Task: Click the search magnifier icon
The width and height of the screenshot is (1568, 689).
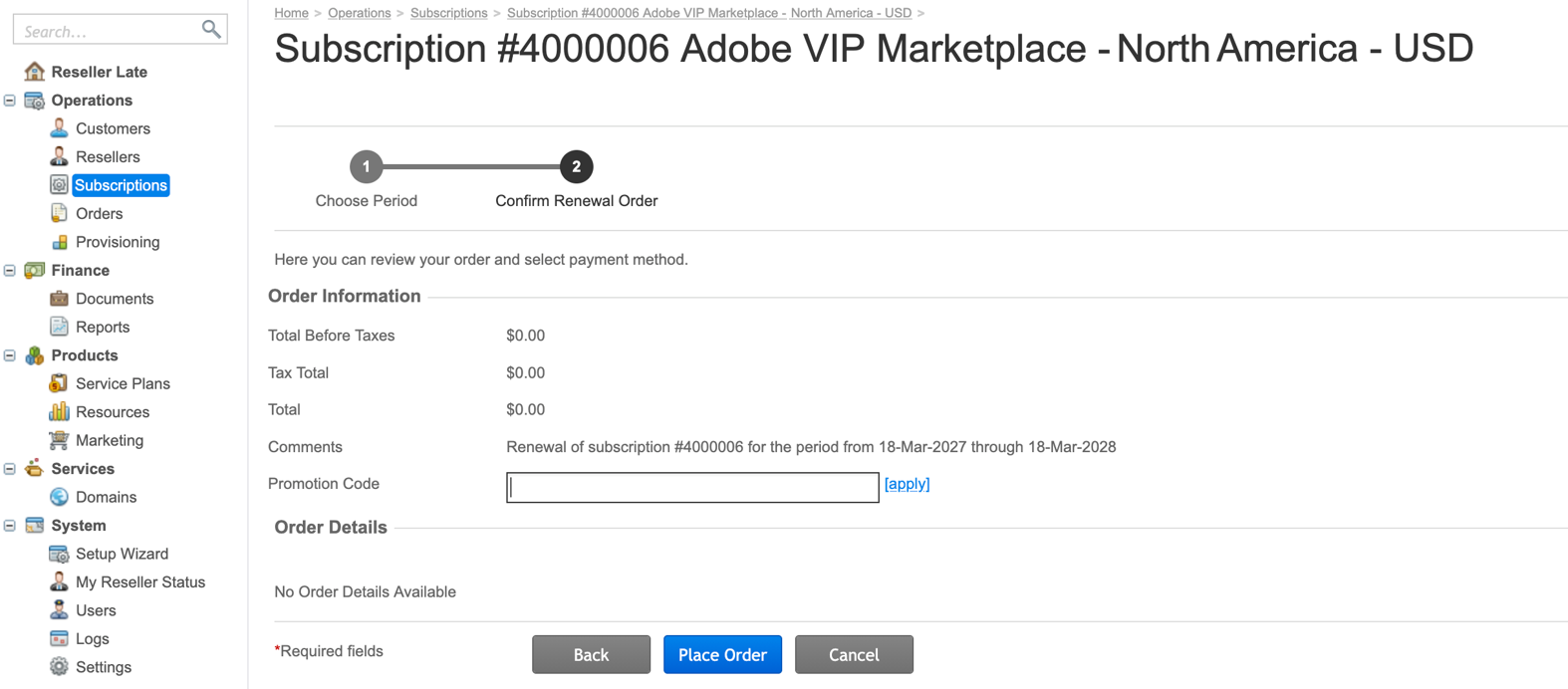Action: pos(210,29)
